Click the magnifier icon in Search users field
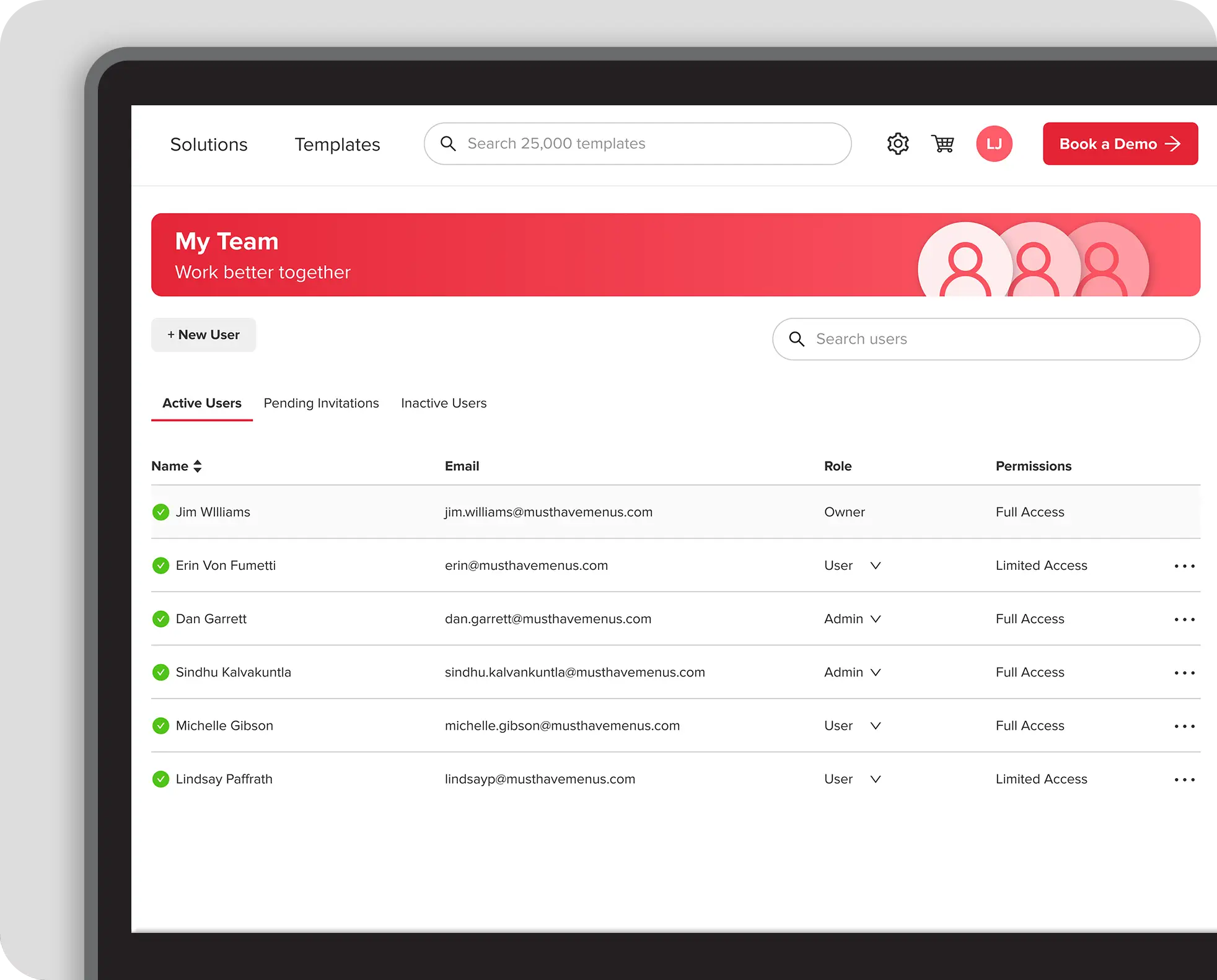 pyautogui.click(x=797, y=339)
